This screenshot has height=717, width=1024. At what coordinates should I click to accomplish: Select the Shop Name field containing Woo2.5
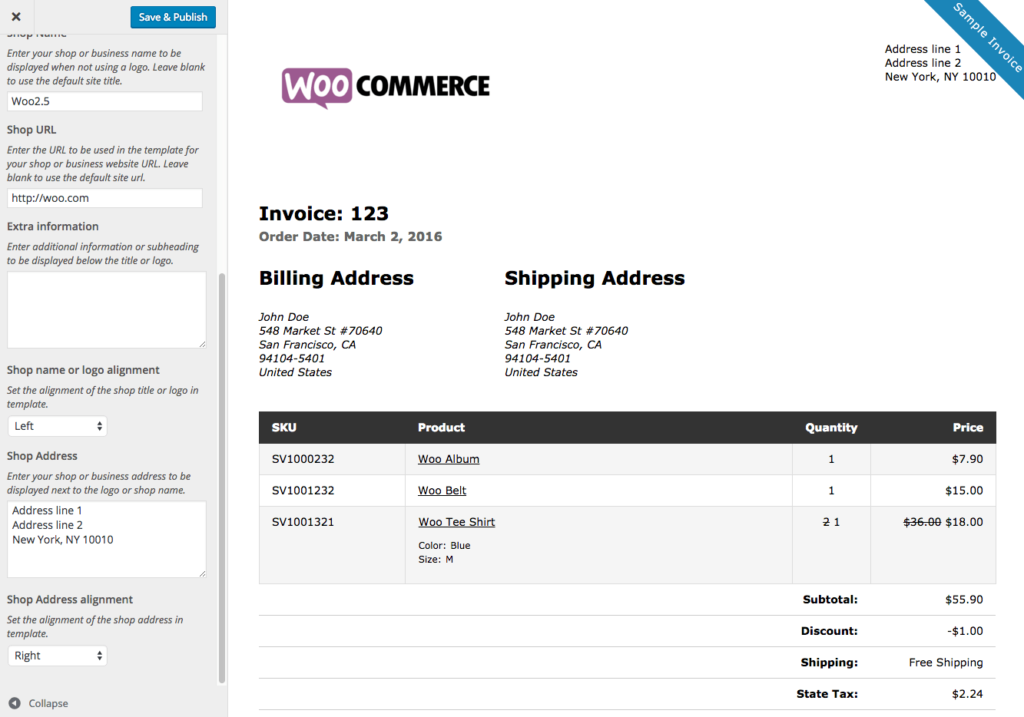click(104, 100)
